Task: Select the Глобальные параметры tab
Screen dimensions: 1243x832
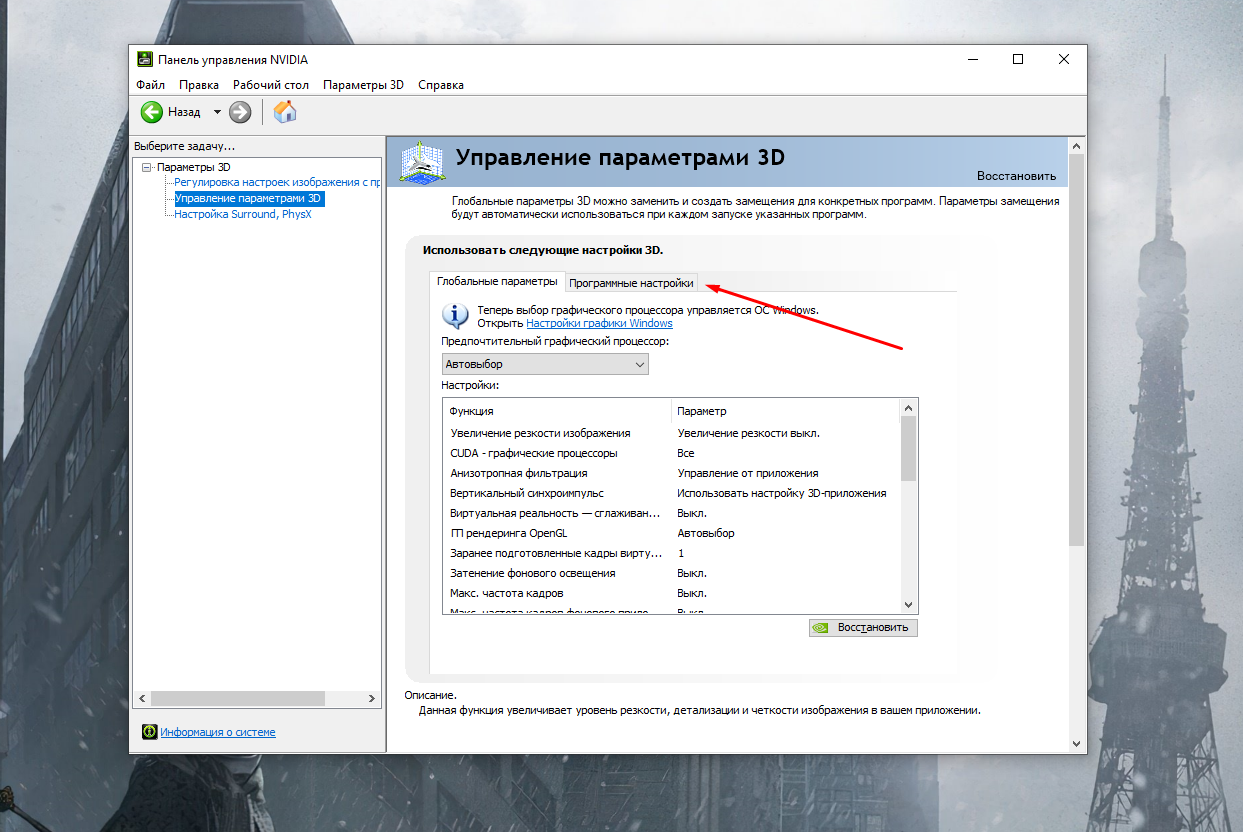Action: [x=497, y=282]
